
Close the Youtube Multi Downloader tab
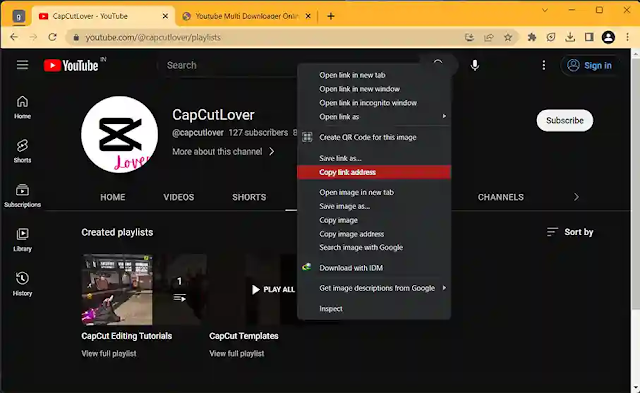pos(308,16)
